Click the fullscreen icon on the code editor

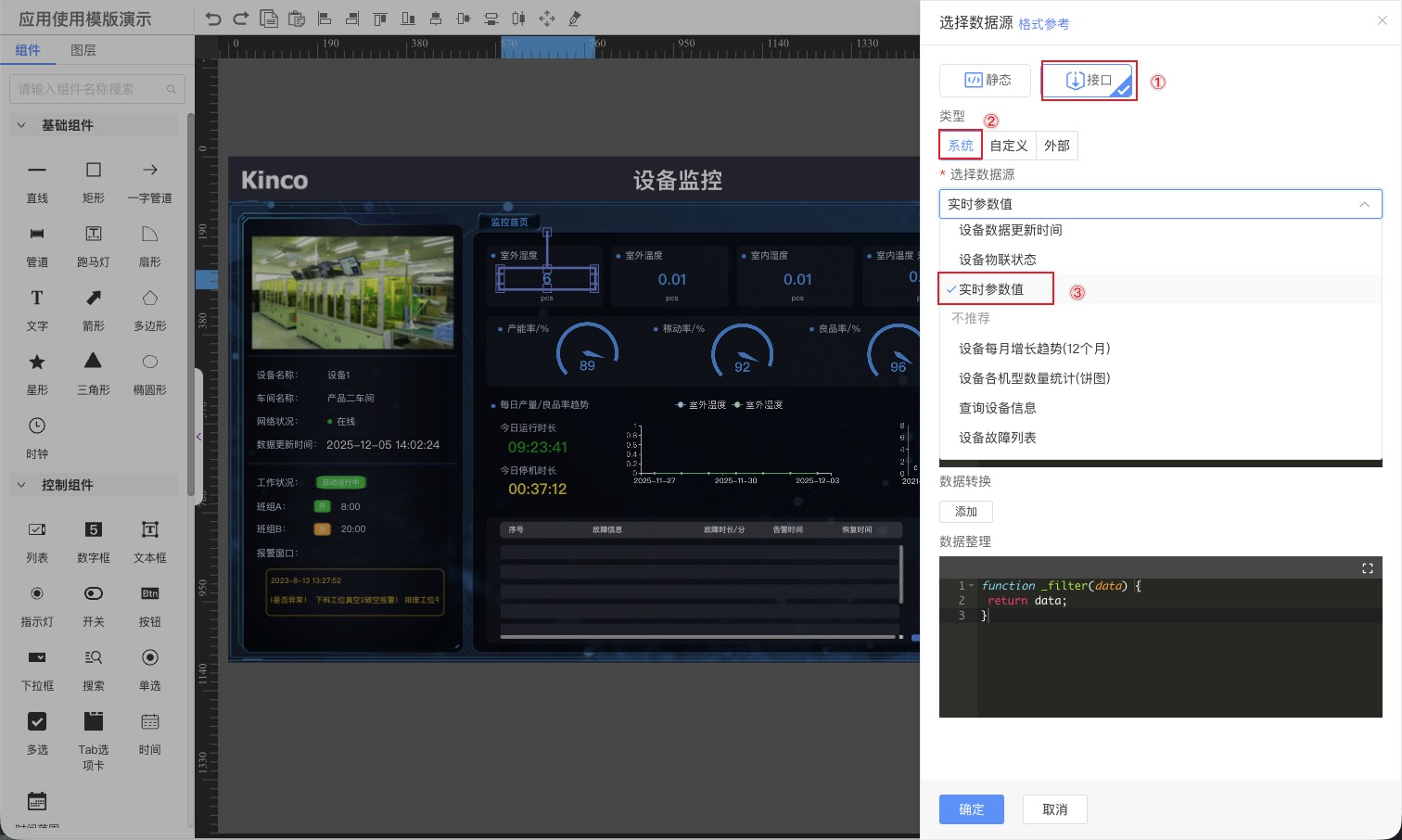(x=1368, y=567)
